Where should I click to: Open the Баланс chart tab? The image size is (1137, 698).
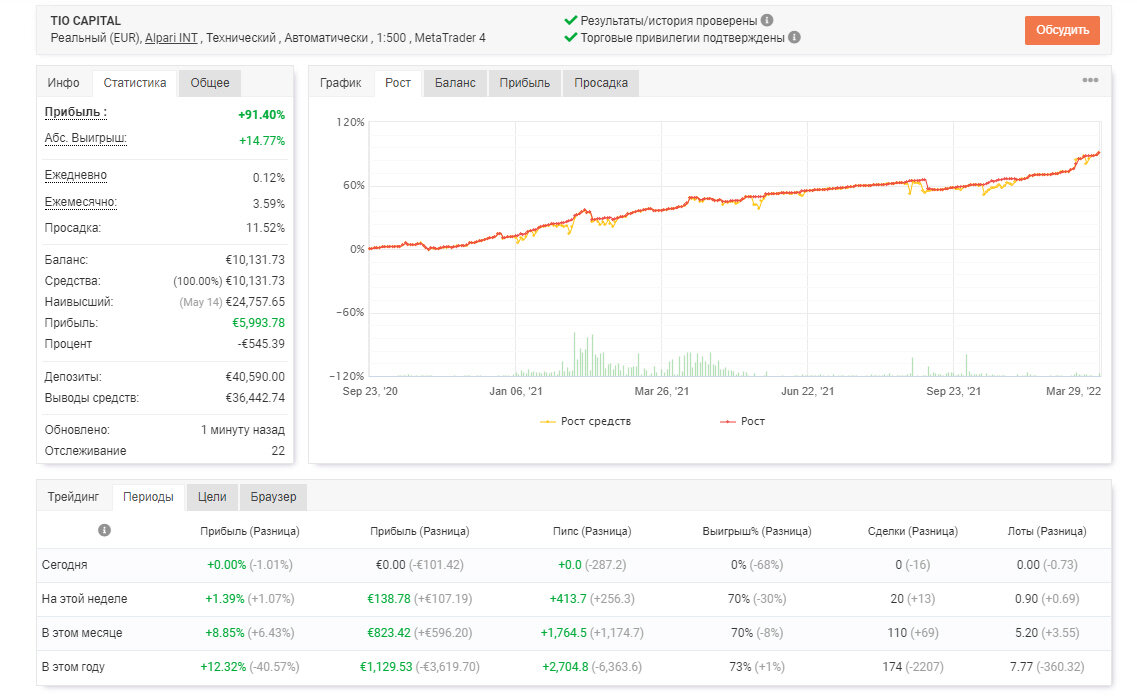pyautogui.click(x=455, y=83)
